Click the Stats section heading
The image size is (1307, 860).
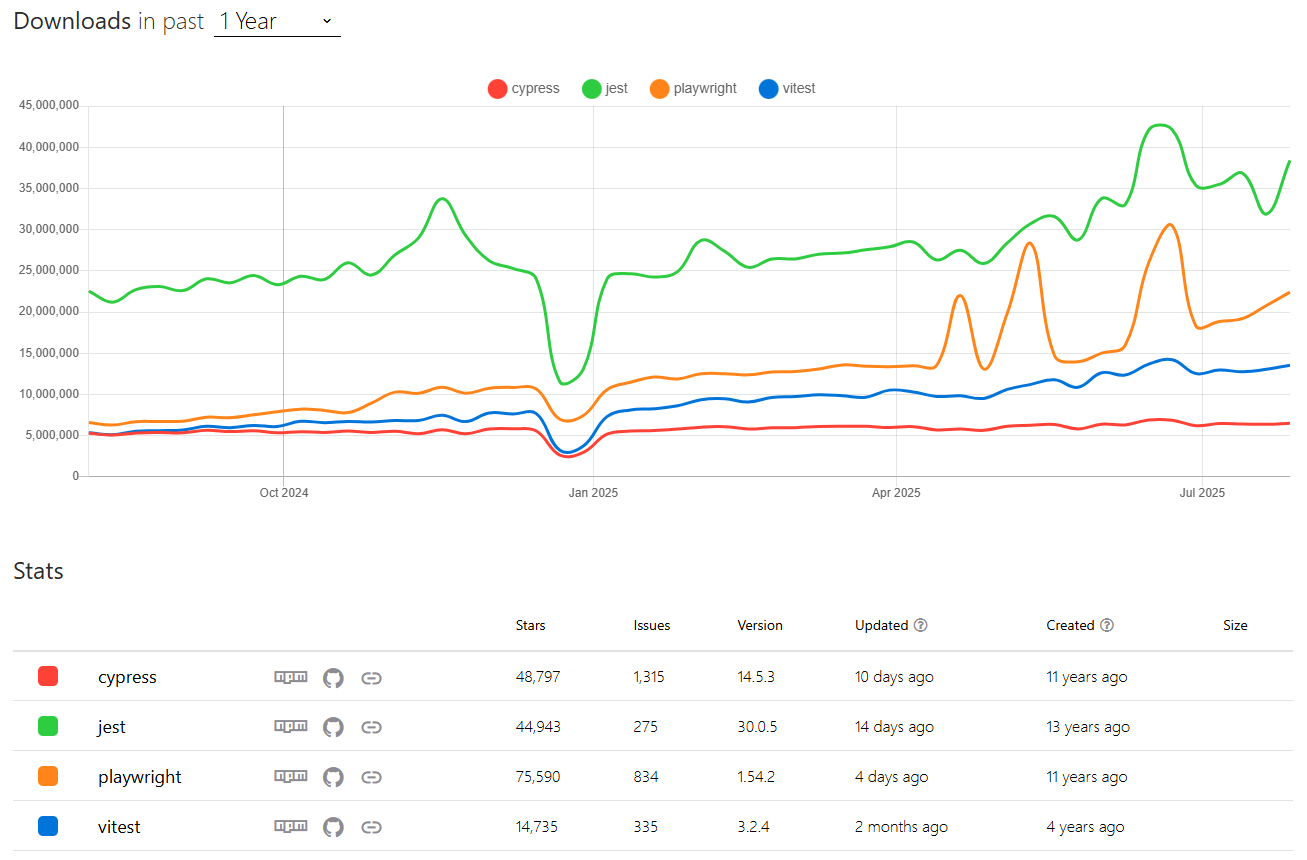coord(38,571)
